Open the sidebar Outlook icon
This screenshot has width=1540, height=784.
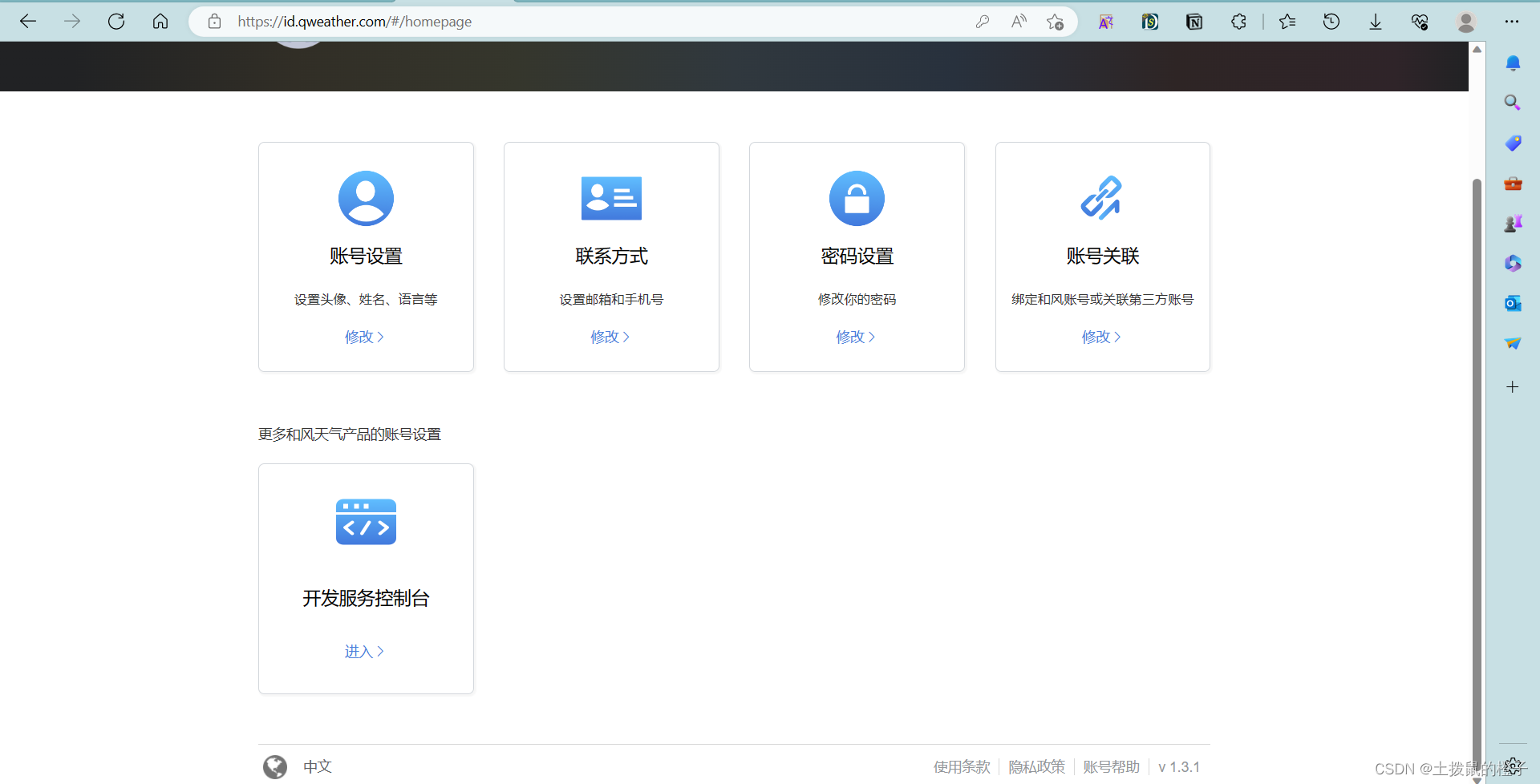click(1513, 303)
